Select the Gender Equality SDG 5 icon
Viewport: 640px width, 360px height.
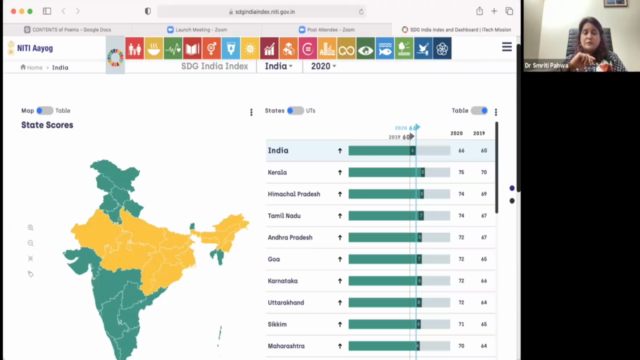click(211, 49)
